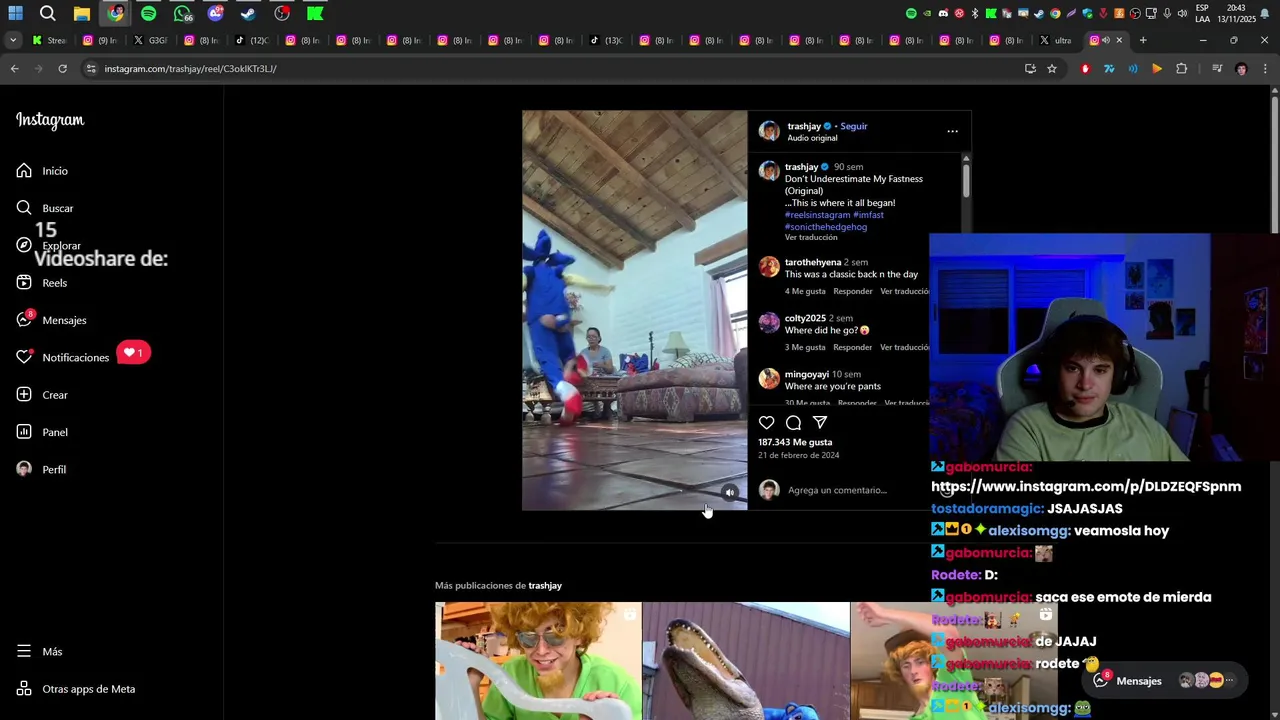Open the Windows Start menu

click(x=15, y=13)
